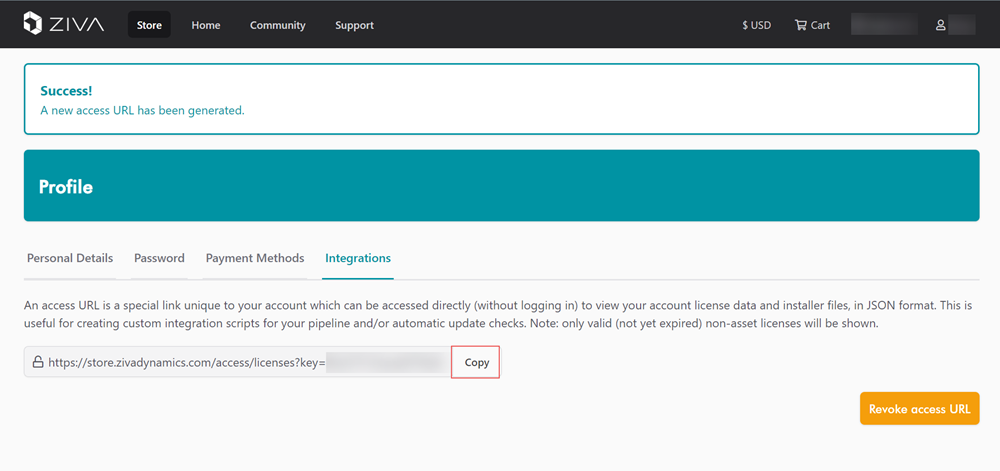
Task: Click the access URL field
Action: click(x=237, y=362)
